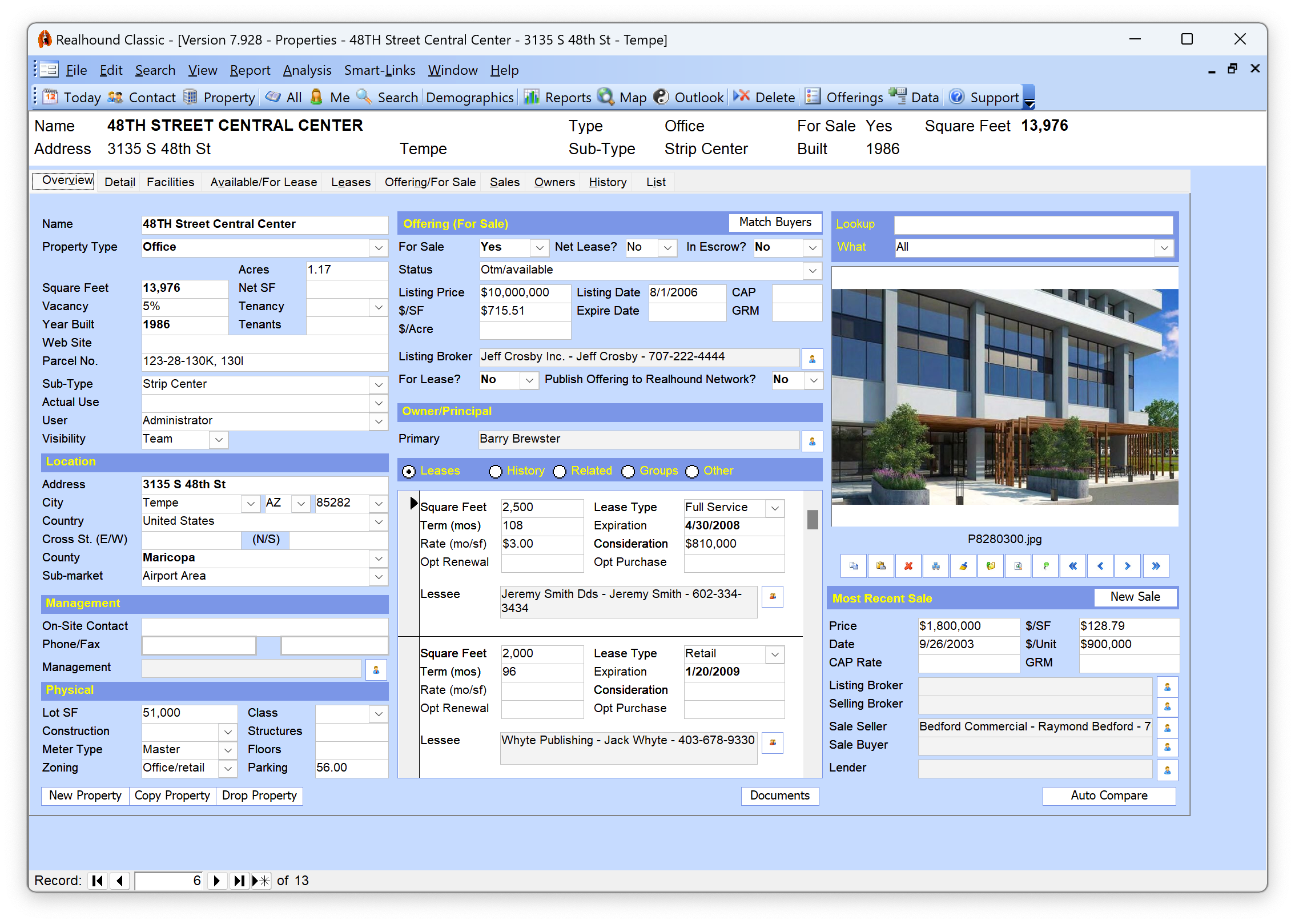Open Offerings from the toolbar
This screenshot has width=1295, height=924.
coord(844,98)
